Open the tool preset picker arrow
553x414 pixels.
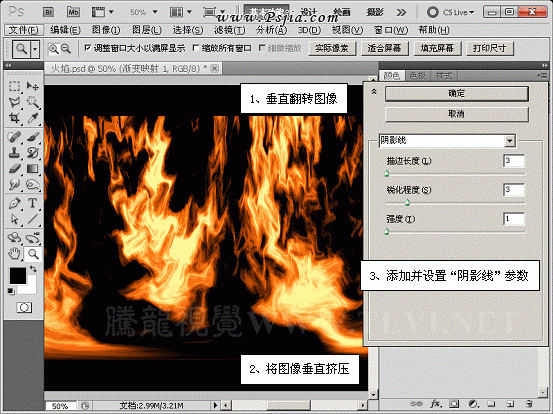pos(35,49)
